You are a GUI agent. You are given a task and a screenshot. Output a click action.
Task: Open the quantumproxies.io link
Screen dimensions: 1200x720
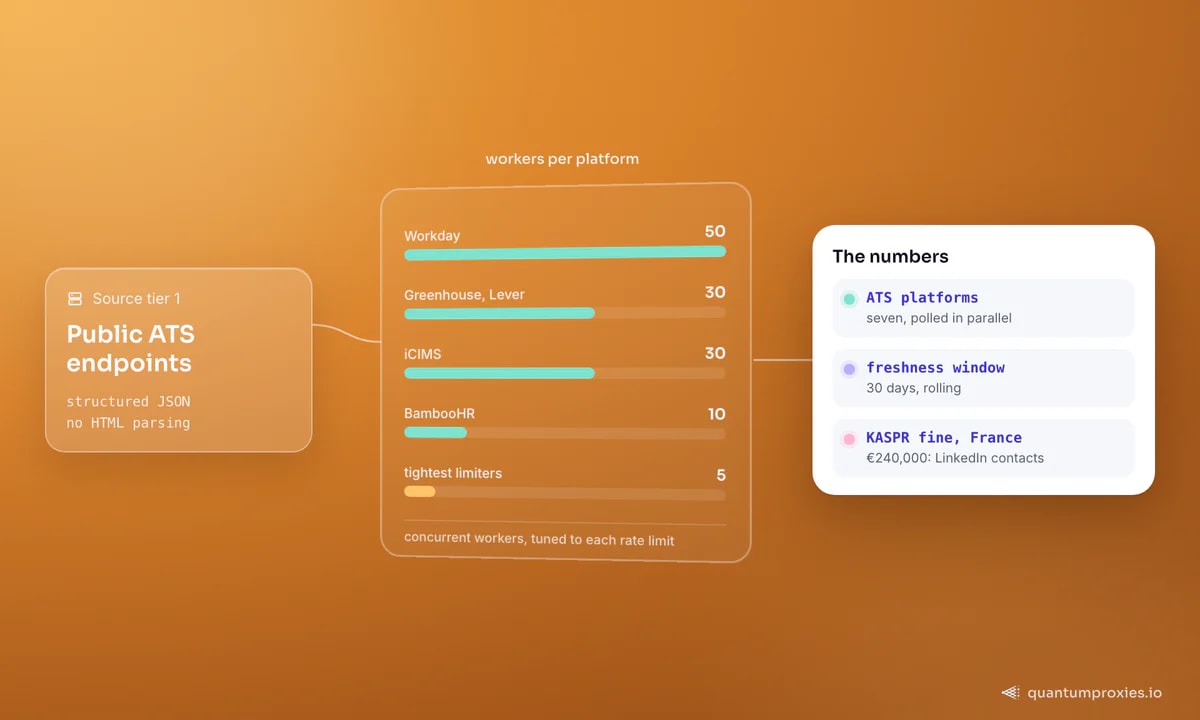(x=1094, y=692)
